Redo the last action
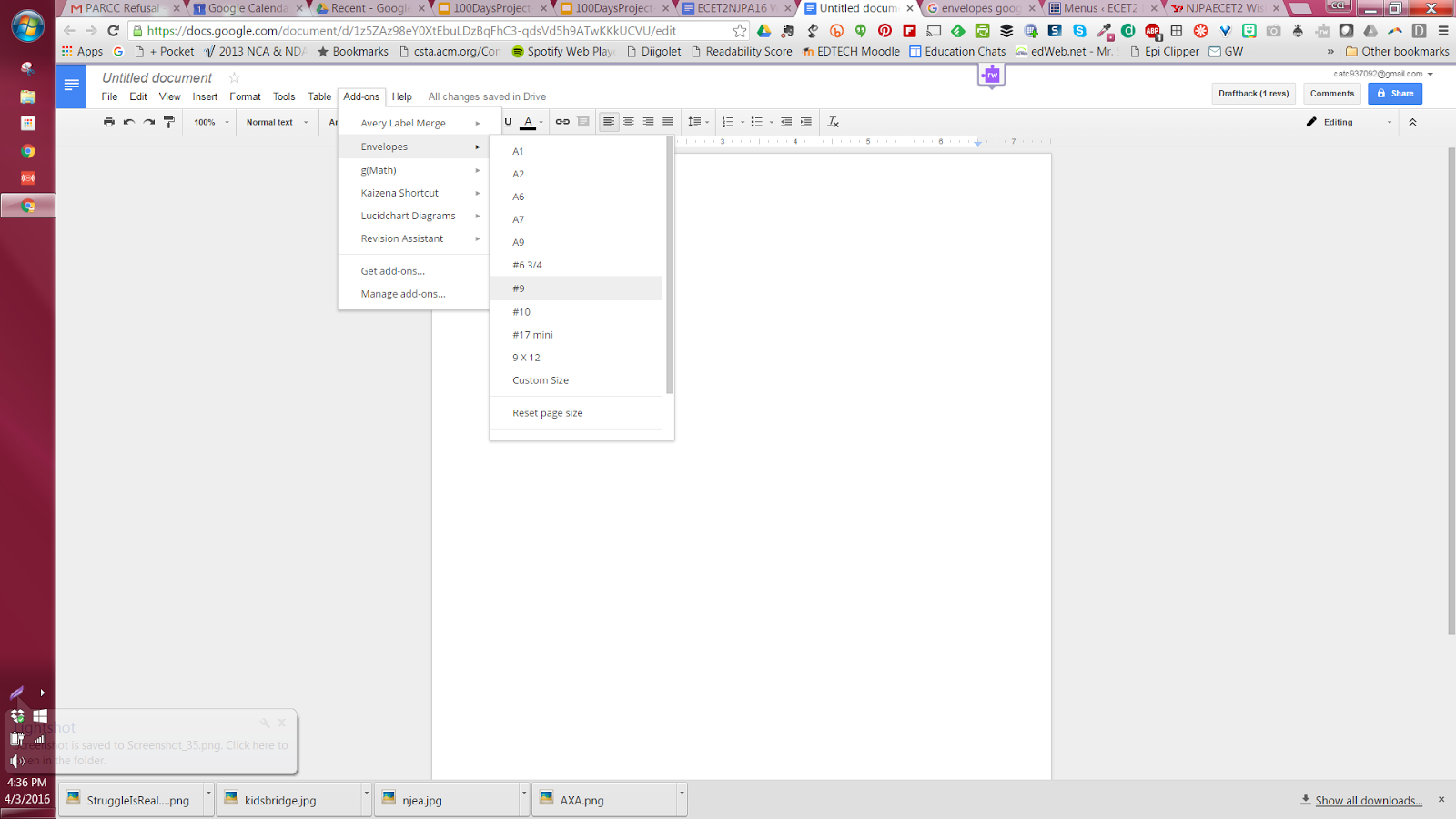Screen dimensions: 1456x819 [149, 122]
